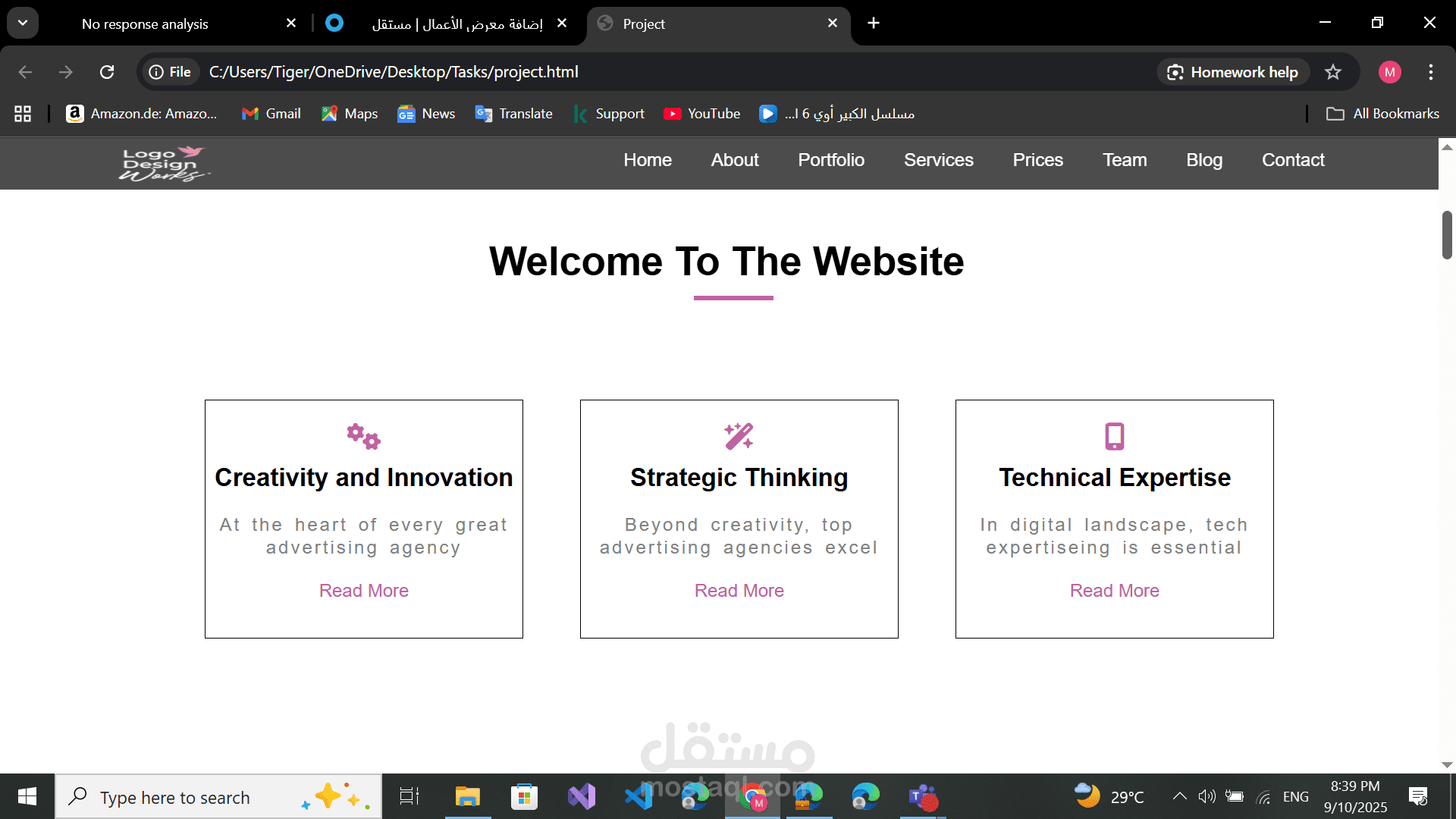
Task: Click the mobile phone icon above Technical Expertise
Action: point(1114,436)
